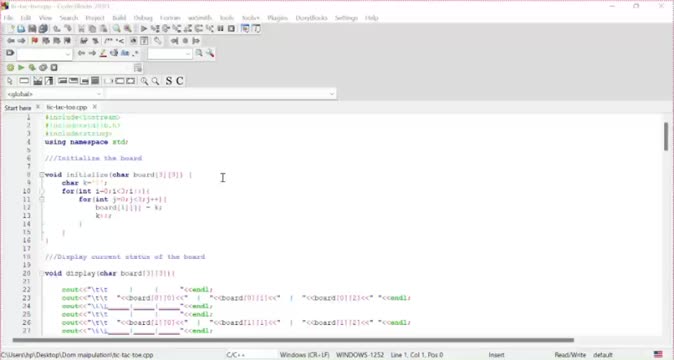This screenshot has height=360, width=674.
Task: Switch to the Start here tab
Action: (18, 107)
